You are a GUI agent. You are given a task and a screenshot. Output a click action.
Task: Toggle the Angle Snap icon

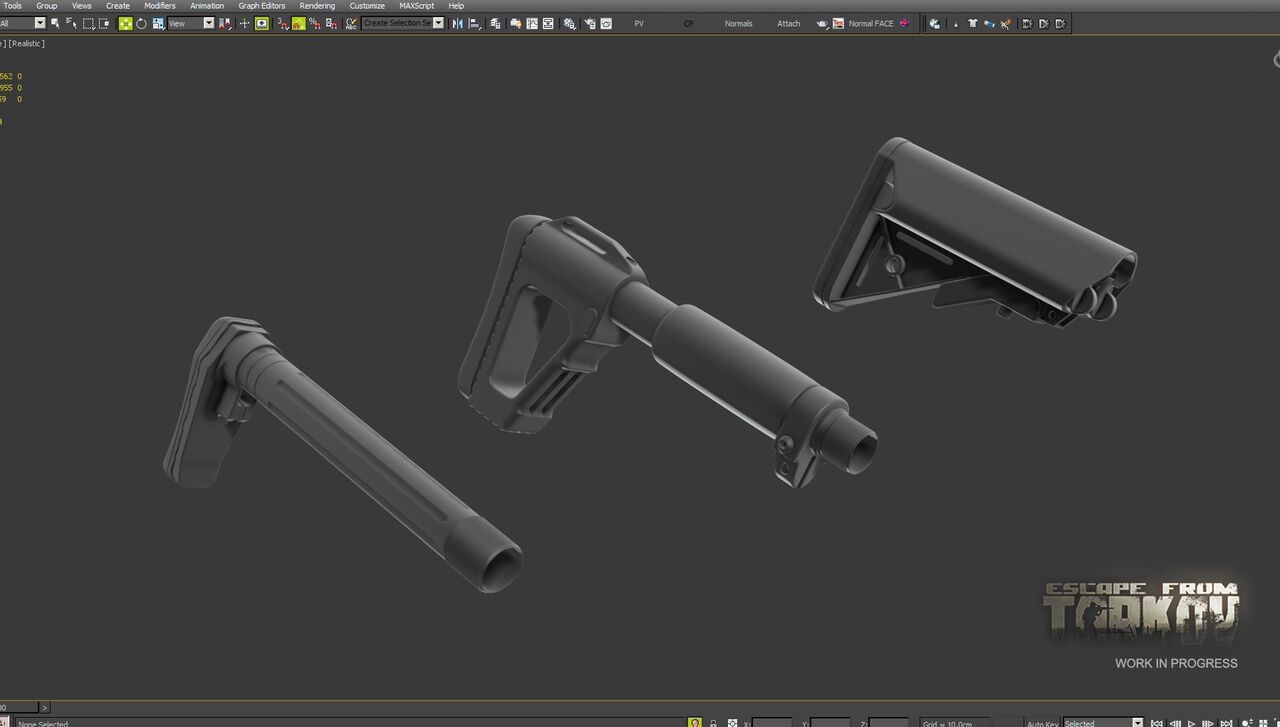click(x=298, y=23)
